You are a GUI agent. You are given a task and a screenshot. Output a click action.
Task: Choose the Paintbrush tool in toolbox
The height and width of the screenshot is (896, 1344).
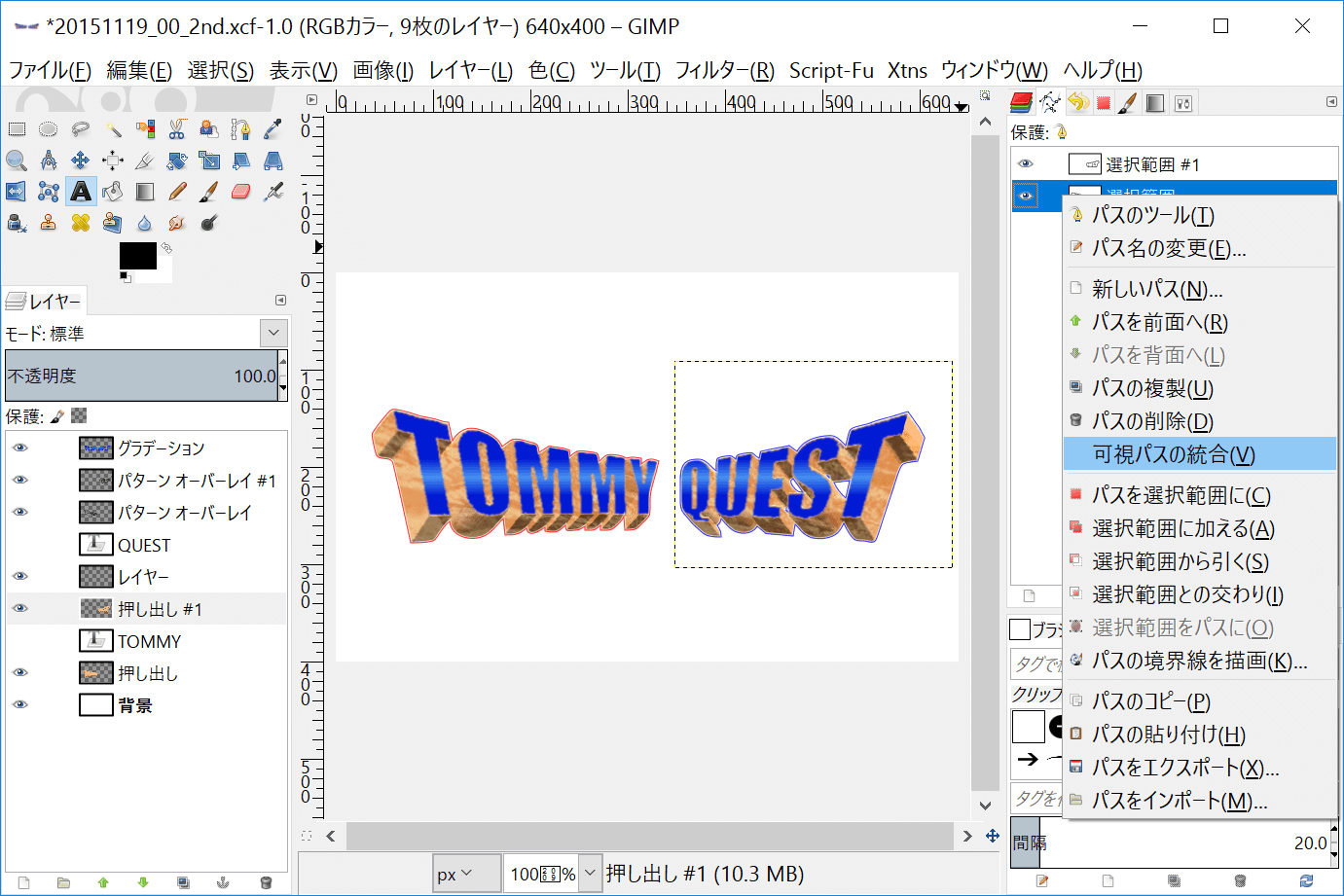click(208, 192)
